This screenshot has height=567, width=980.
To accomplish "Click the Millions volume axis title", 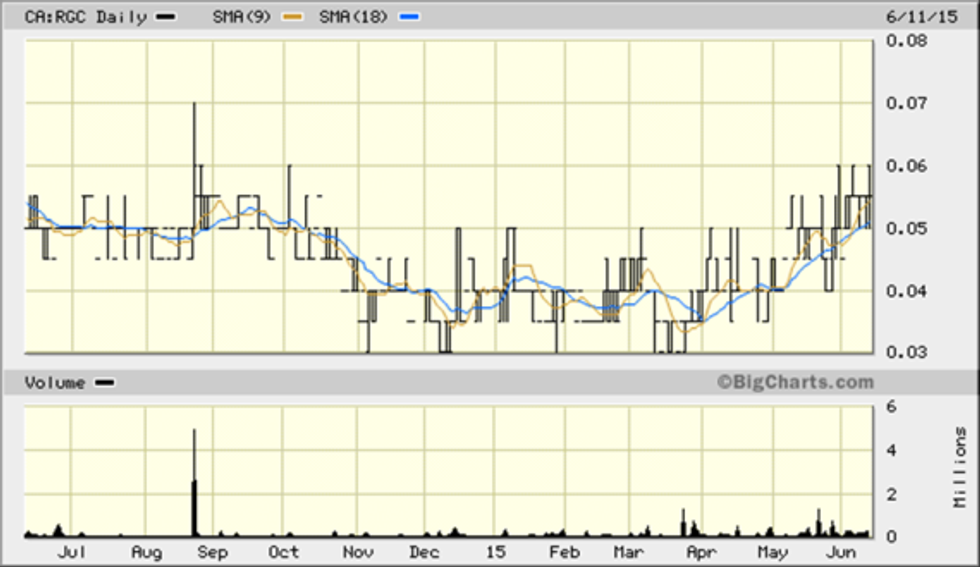I will (x=960, y=467).
